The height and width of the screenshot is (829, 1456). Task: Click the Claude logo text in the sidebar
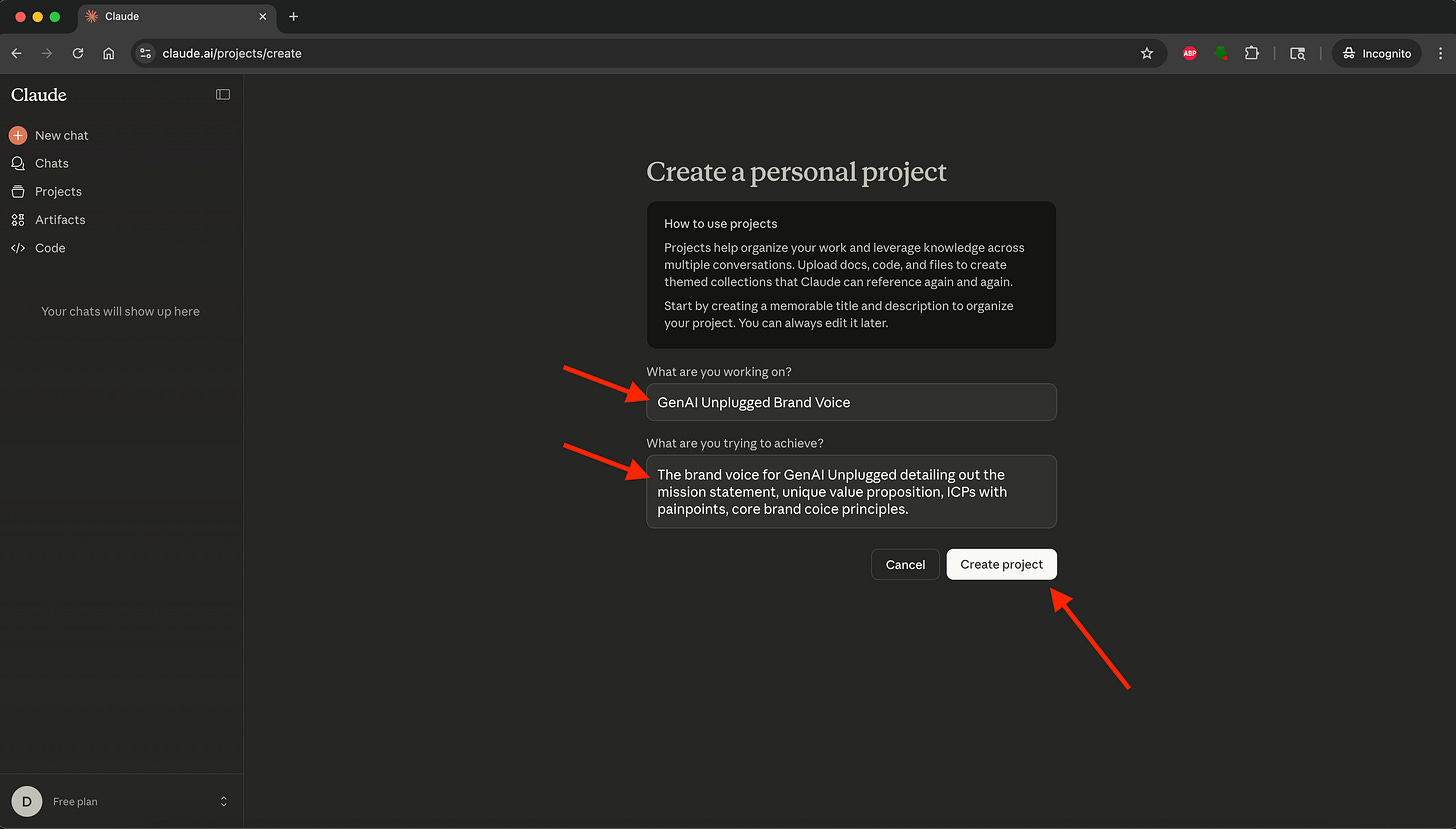point(39,95)
